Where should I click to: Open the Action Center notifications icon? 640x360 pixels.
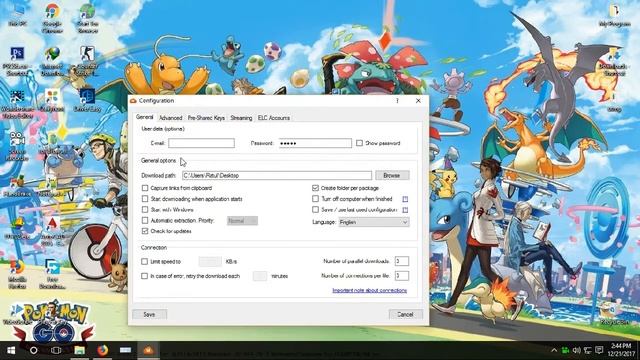point(599,350)
